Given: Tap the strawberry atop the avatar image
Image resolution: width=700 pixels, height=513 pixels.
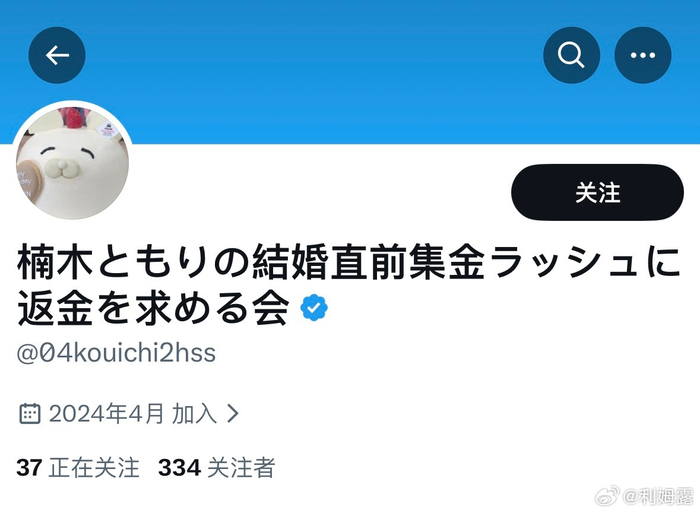Looking at the screenshot, I should [75, 117].
